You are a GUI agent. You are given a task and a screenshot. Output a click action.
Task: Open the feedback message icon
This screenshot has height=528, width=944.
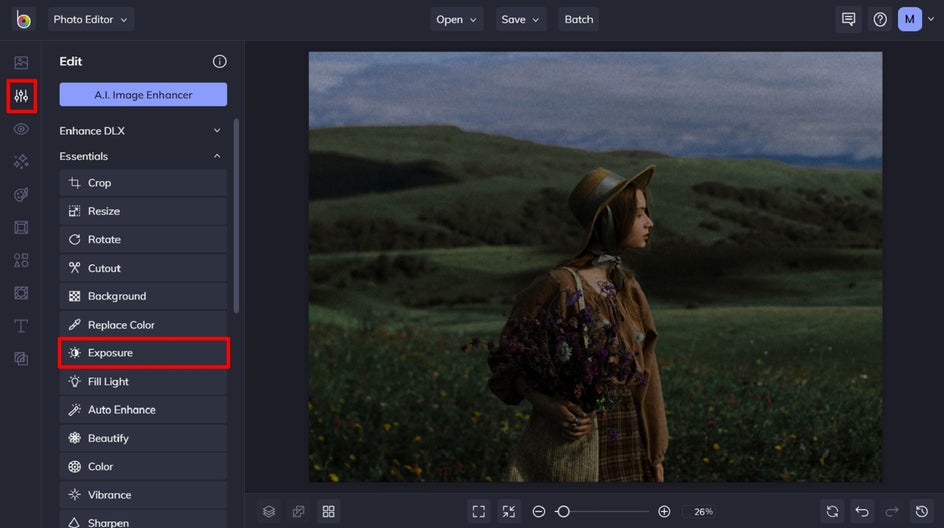pyautogui.click(x=848, y=19)
